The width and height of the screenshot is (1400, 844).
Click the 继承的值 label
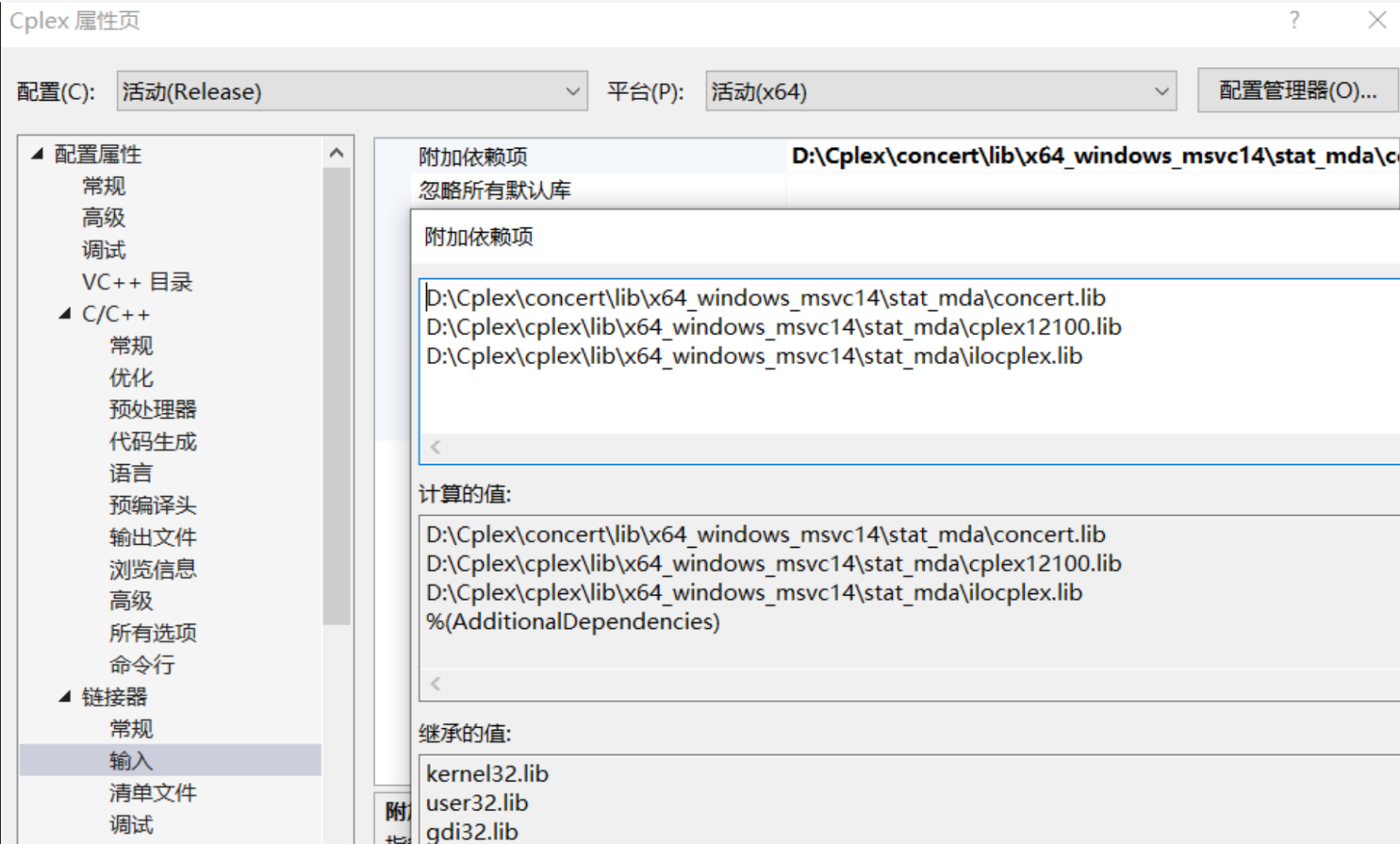[x=465, y=734]
